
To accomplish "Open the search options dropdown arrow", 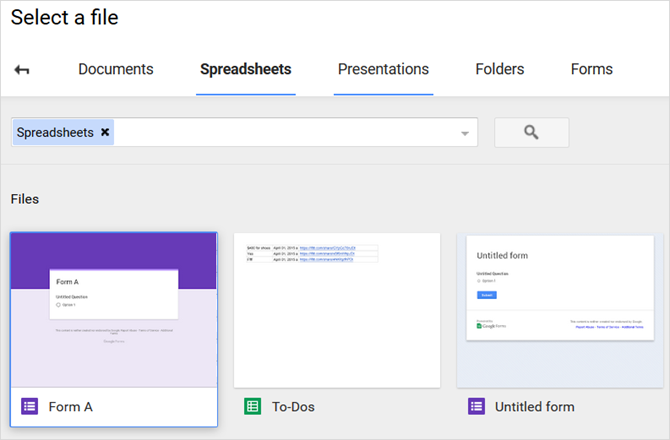I will point(465,133).
